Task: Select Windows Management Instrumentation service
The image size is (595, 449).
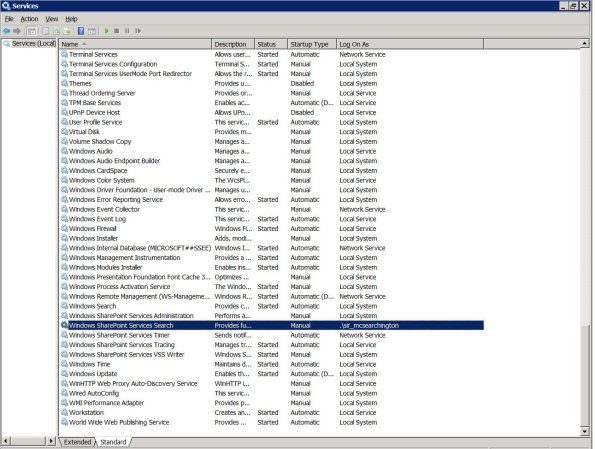Action: [x=272, y=258]
